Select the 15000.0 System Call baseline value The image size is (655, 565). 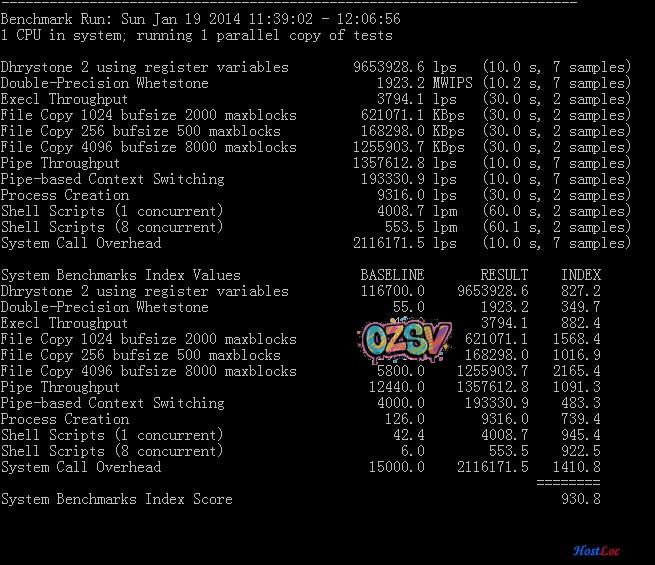[x=396, y=467]
